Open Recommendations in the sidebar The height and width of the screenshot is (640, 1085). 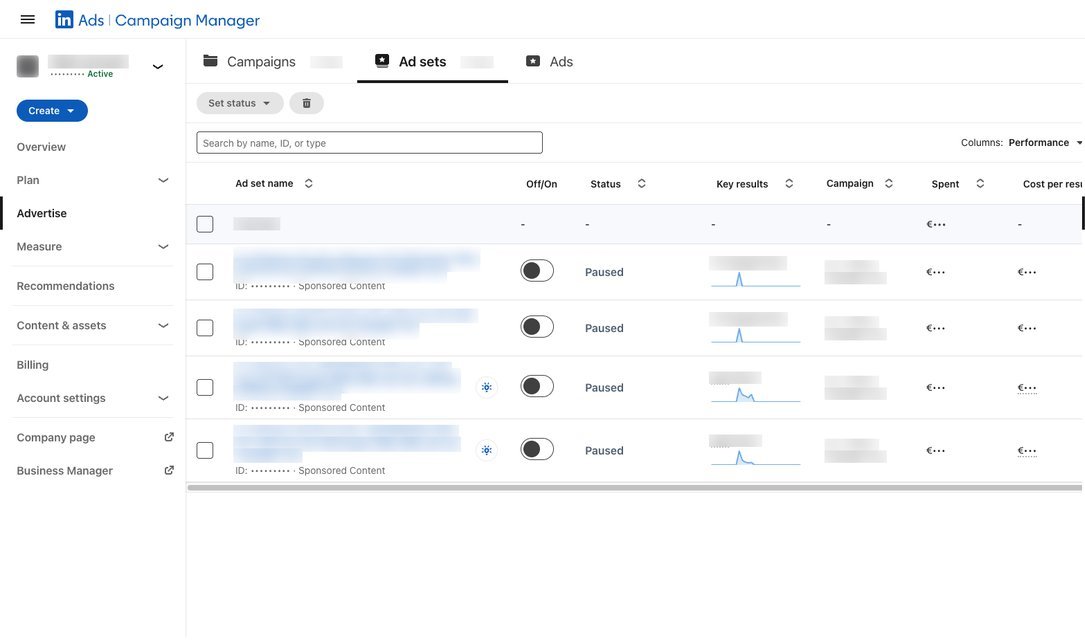pyautogui.click(x=66, y=286)
